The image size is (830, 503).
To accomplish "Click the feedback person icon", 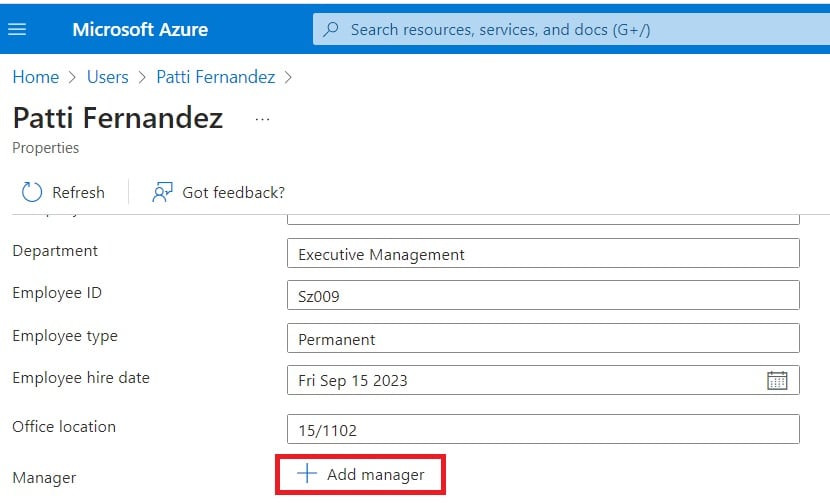I will click(162, 192).
